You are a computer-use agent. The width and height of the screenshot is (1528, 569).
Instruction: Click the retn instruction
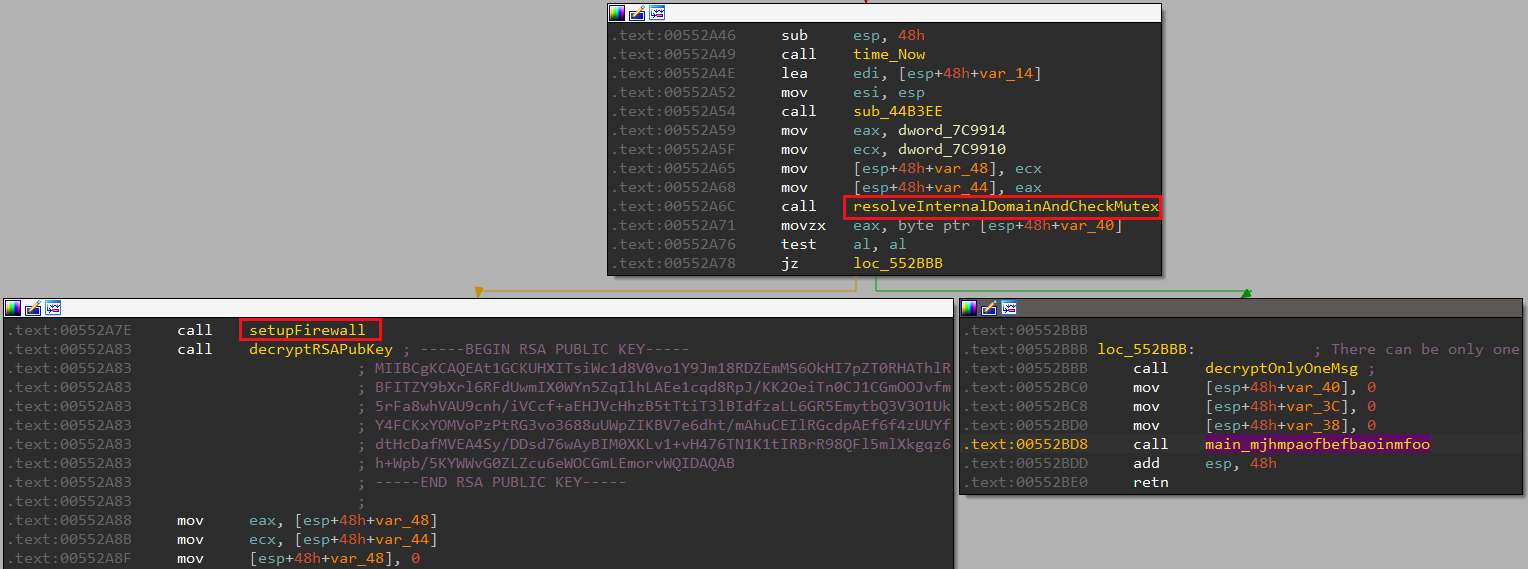[x=1151, y=482]
